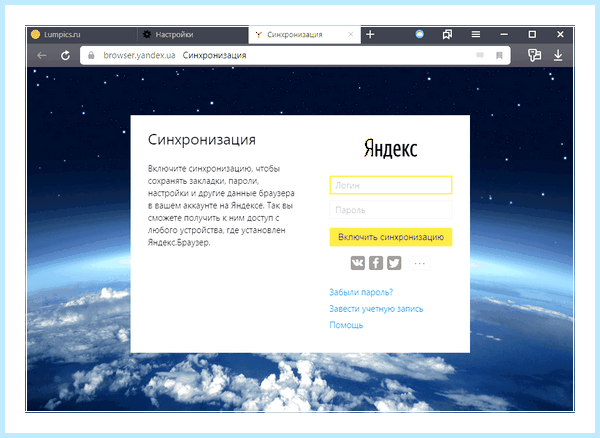This screenshot has height=438, width=600.
Task: Focus the Логин input field
Action: [x=391, y=185]
